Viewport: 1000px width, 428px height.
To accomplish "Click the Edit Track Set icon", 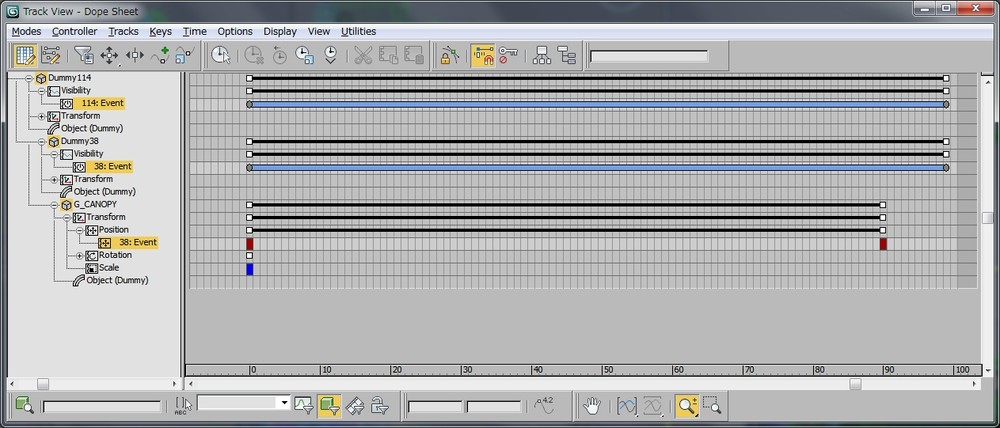I will click(183, 405).
